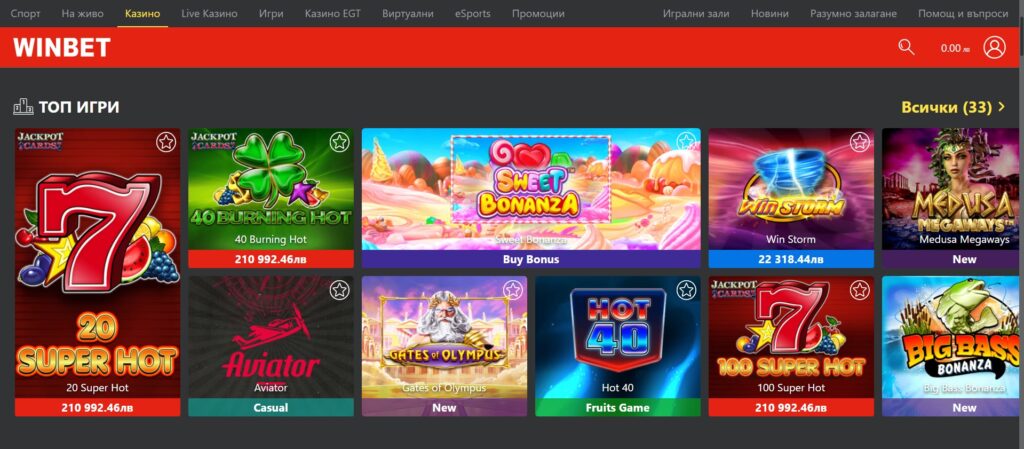The image size is (1024, 449).
Task: Open the search magnifier icon
Action: click(x=906, y=47)
